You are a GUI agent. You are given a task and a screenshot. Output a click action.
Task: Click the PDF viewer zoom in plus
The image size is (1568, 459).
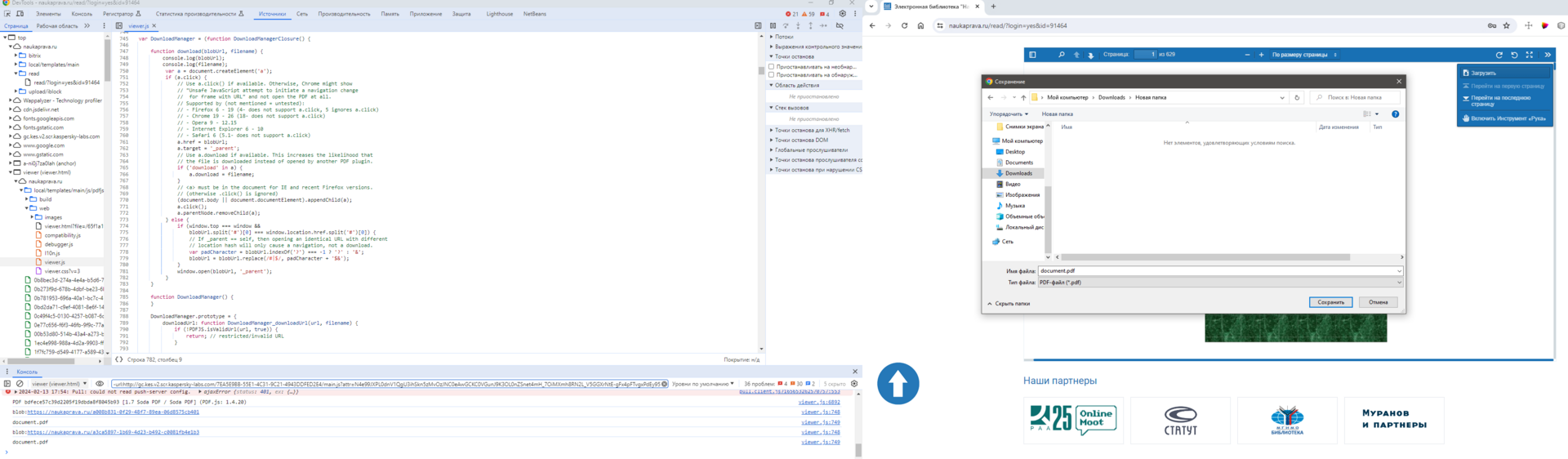point(1262,55)
